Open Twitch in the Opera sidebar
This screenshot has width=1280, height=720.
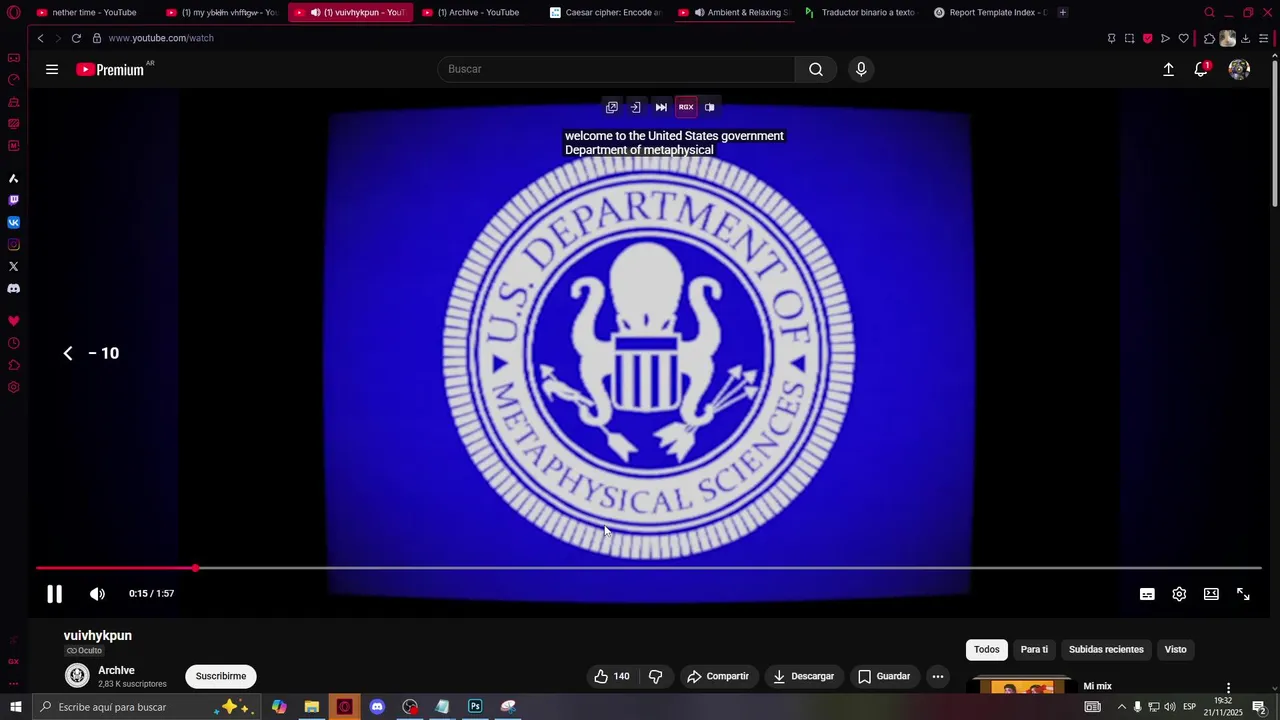point(13,200)
